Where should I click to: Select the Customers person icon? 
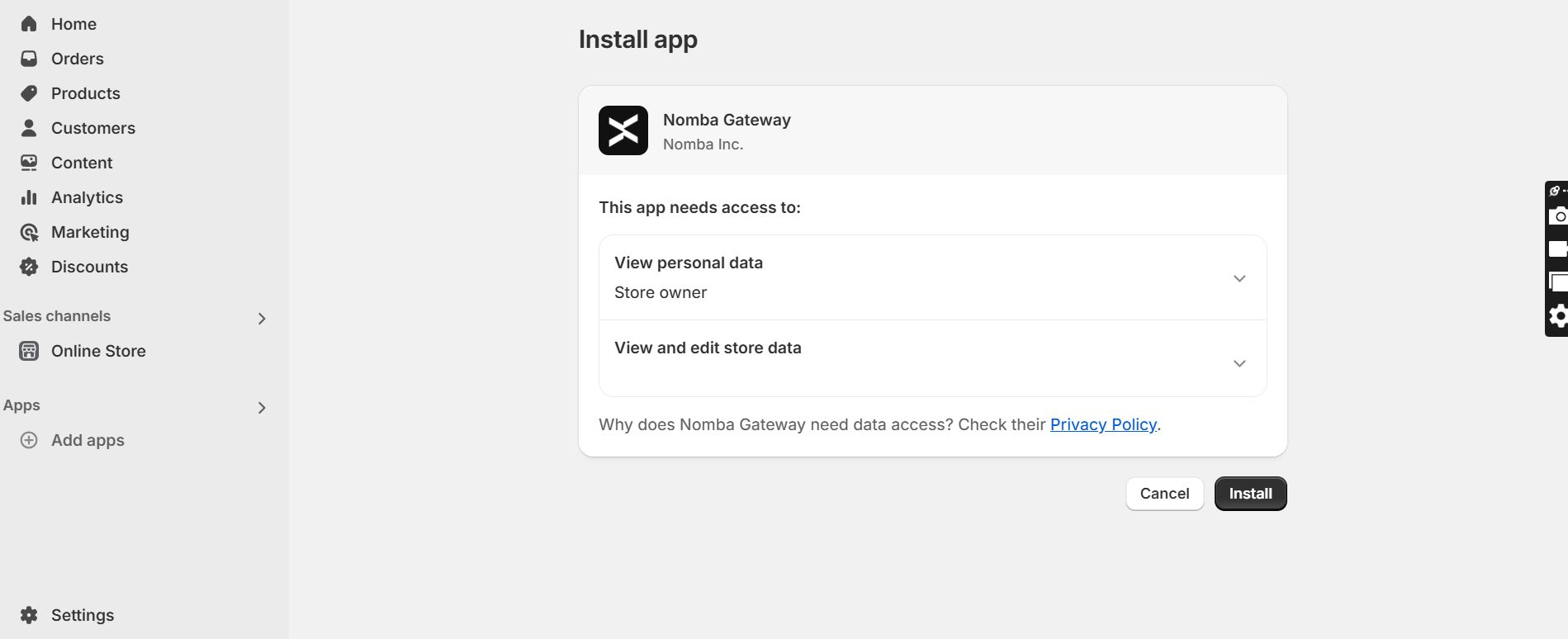tap(29, 128)
